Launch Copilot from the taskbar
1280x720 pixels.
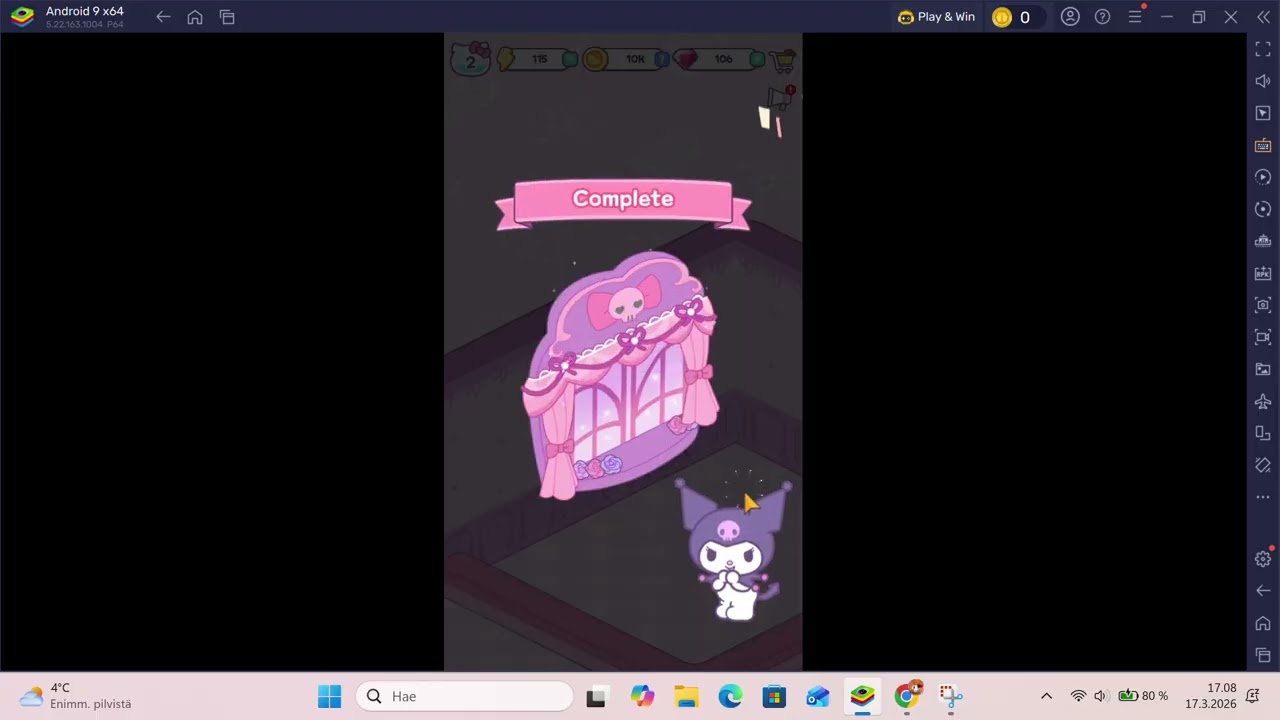[x=642, y=696]
